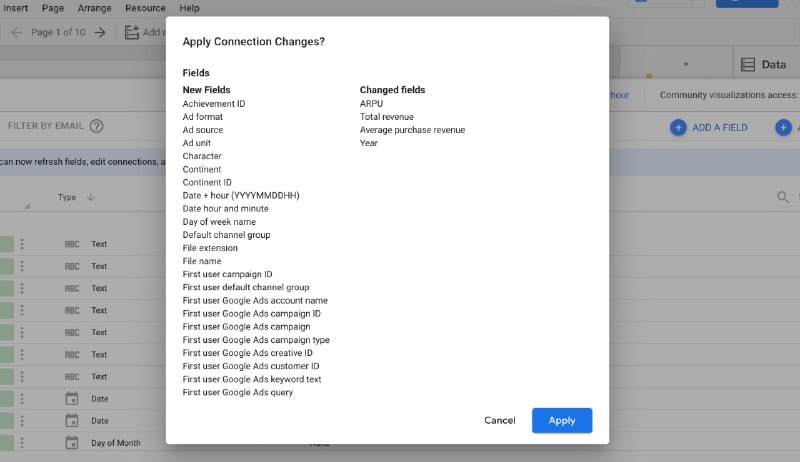Screen dimensions: 800x462
Task: Click the FILTER BY EMAIL label
Action: point(45,126)
